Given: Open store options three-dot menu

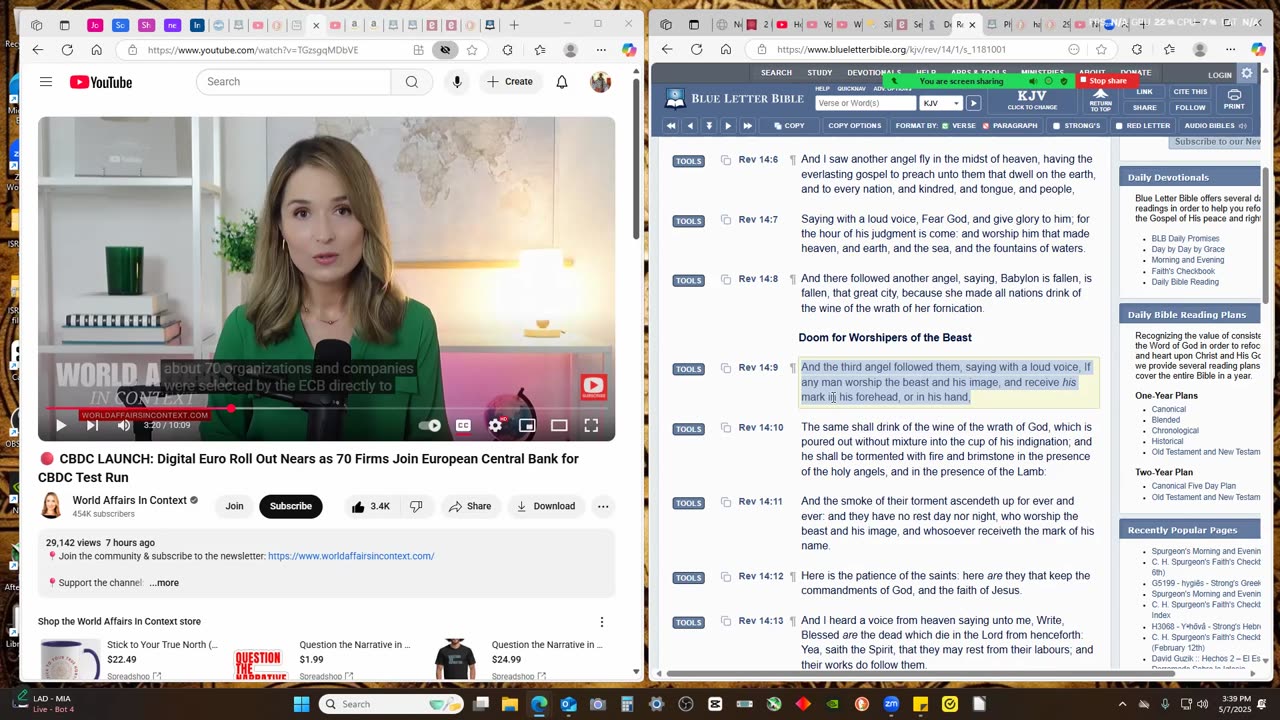Looking at the screenshot, I should pyautogui.click(x=602, y=622).
